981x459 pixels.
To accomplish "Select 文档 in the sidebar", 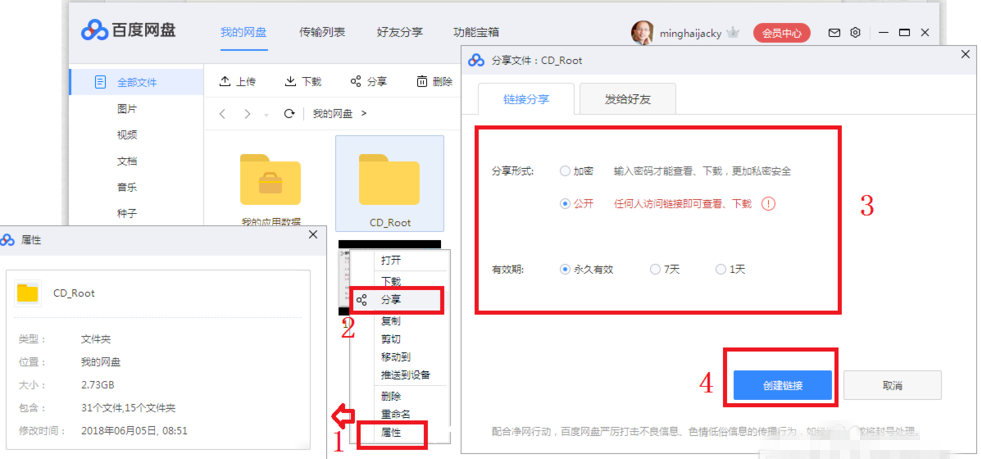I will (x=127, y=161).
